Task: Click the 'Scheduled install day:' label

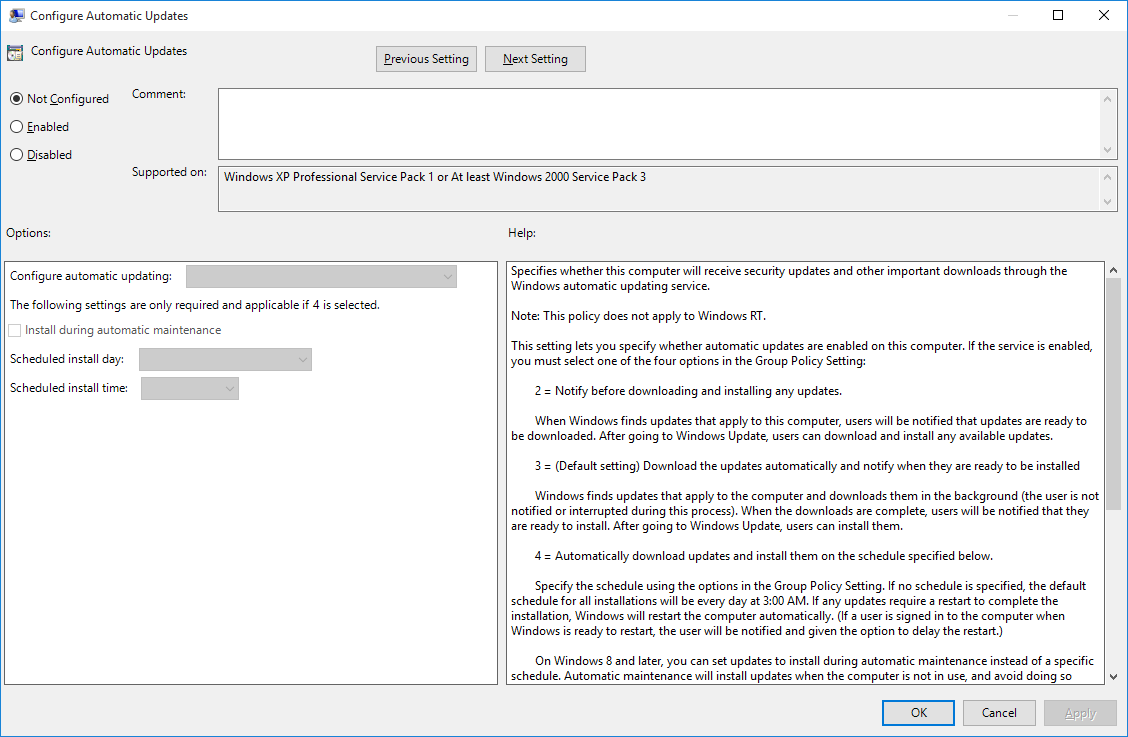Action: click(67, 359)
